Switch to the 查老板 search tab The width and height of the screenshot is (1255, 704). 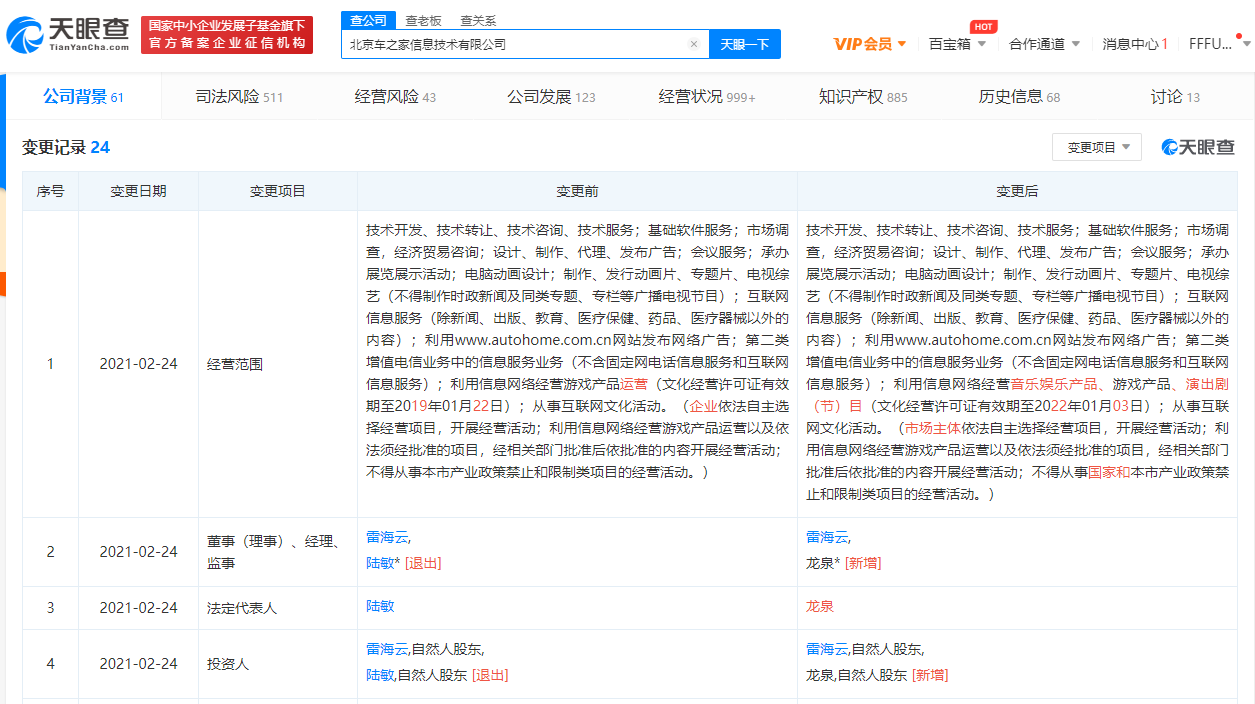(x=424, y=20)
